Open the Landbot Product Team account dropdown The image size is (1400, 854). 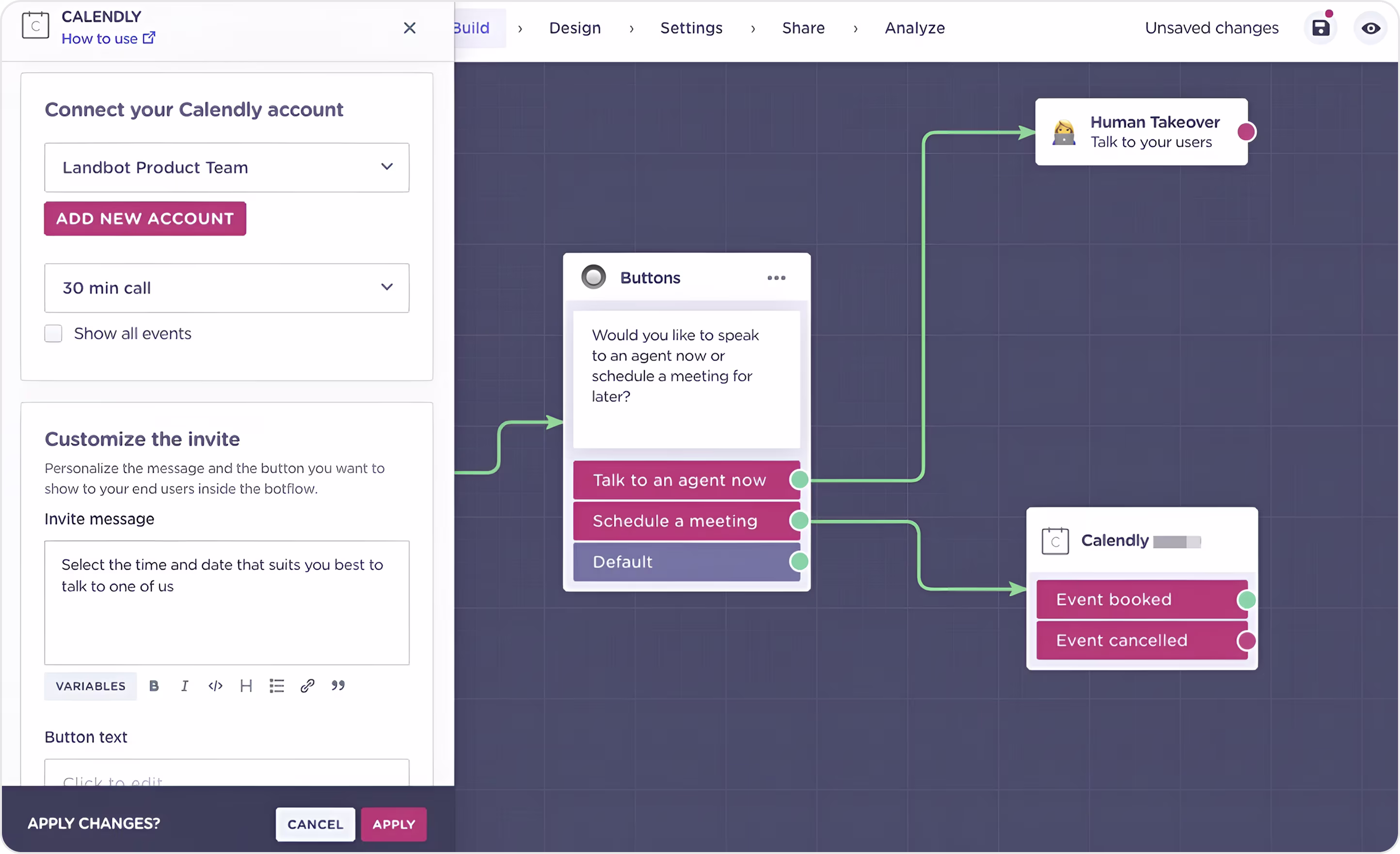[x=227, y=168]
